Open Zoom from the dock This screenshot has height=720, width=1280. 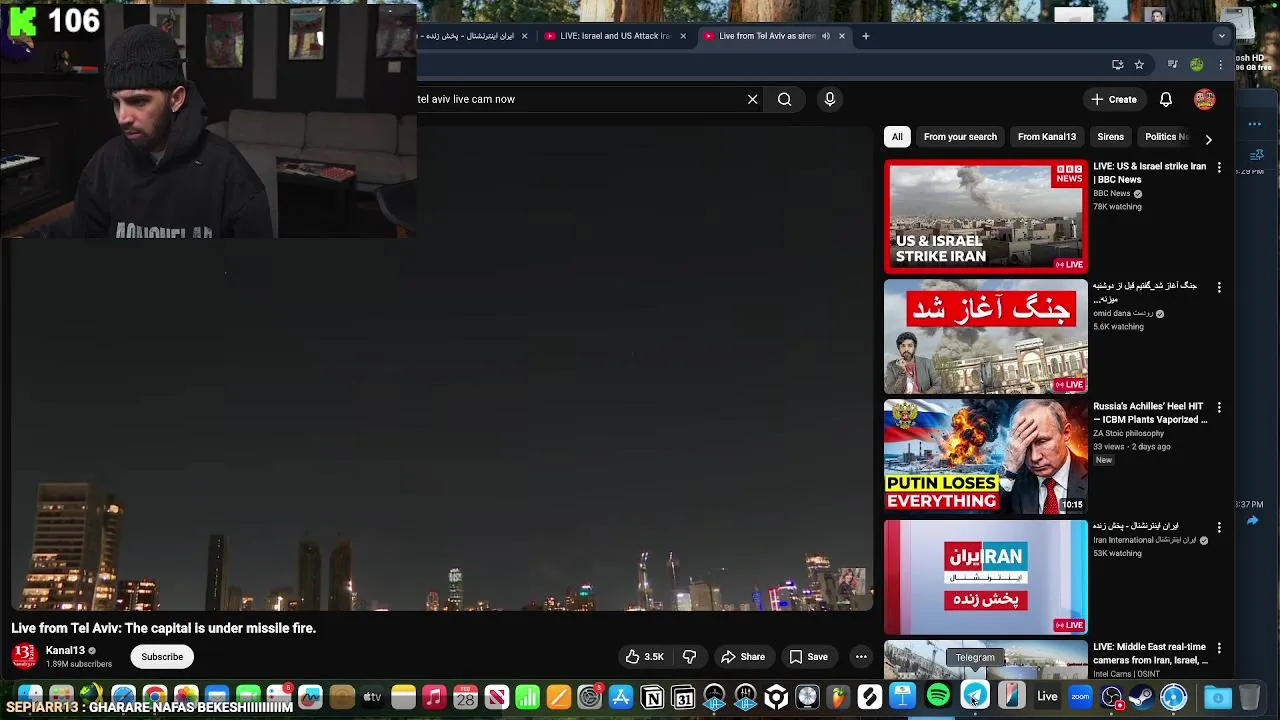[x=1080, y=697]
